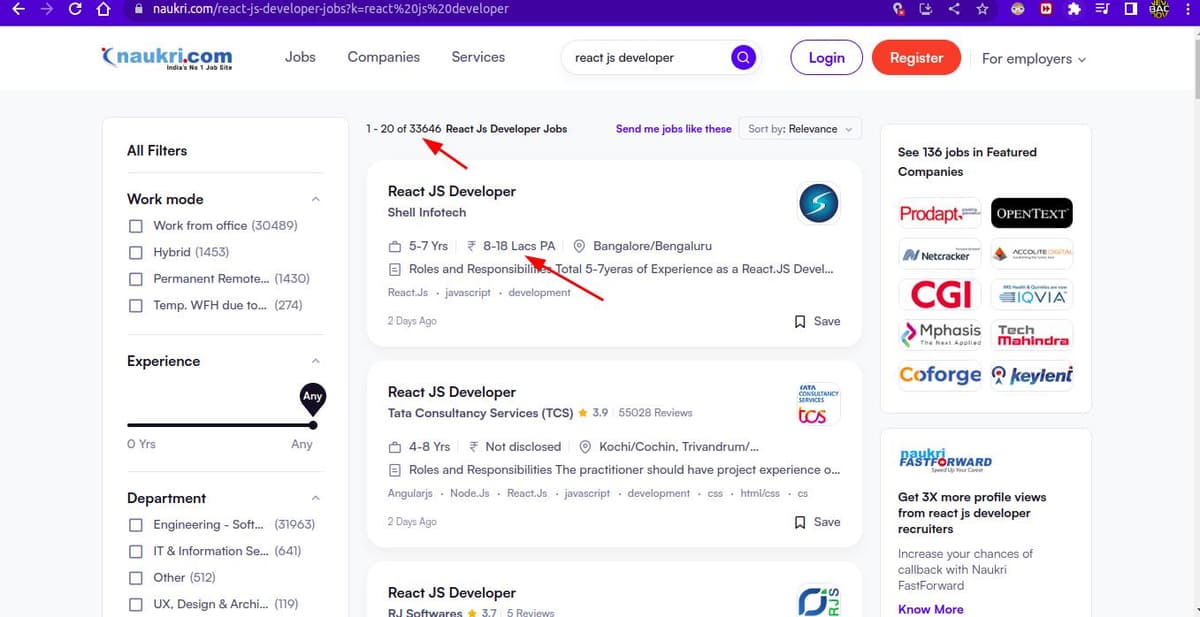1200x617 pixels.
Task: Click the Shell Infotech company logo
Action: tap(818, 204)
